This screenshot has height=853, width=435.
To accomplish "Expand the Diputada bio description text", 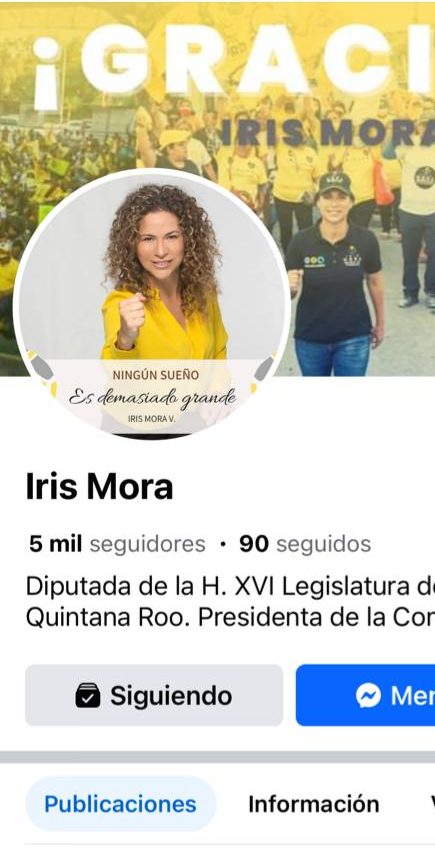I will point(230,603).
